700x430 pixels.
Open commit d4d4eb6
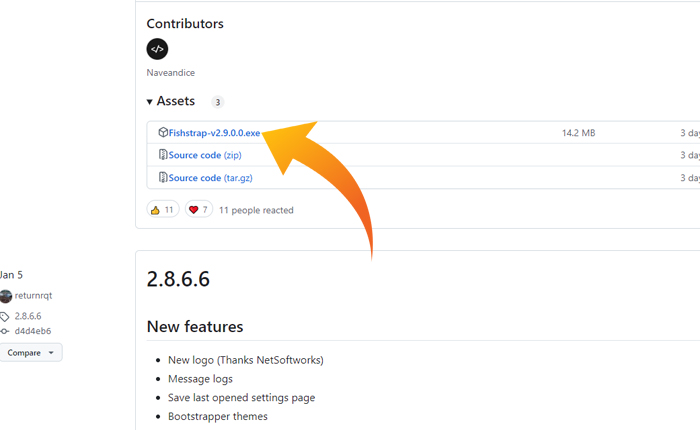[x=32, y=331]
